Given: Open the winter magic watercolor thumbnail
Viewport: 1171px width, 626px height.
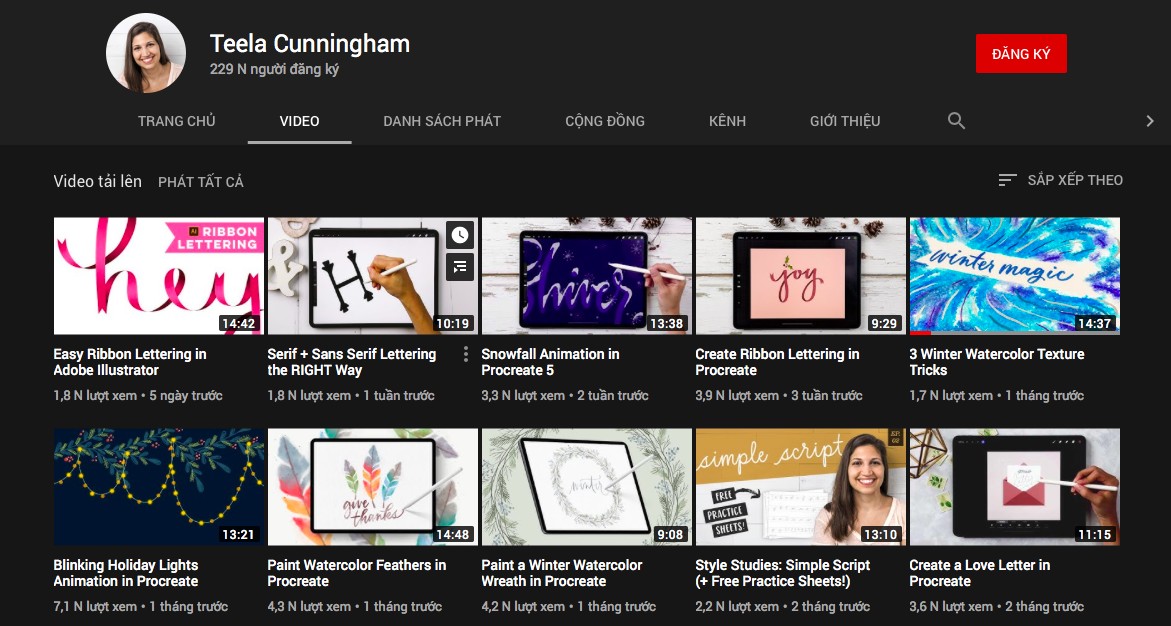Looking at the screenshot, I should coord(1015,276).
